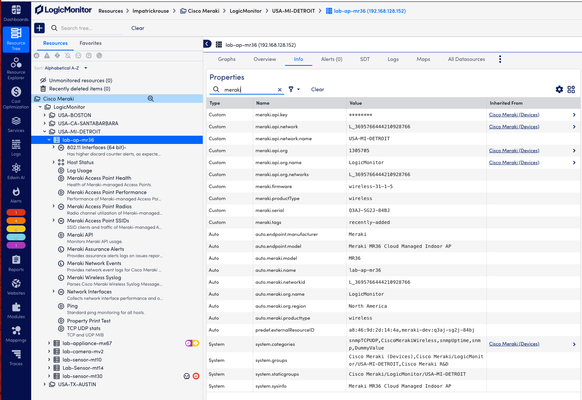582x400 pixels.
Task: Select lab-sensor-mt10 device in tree
Action: click(x=82, y=360)
